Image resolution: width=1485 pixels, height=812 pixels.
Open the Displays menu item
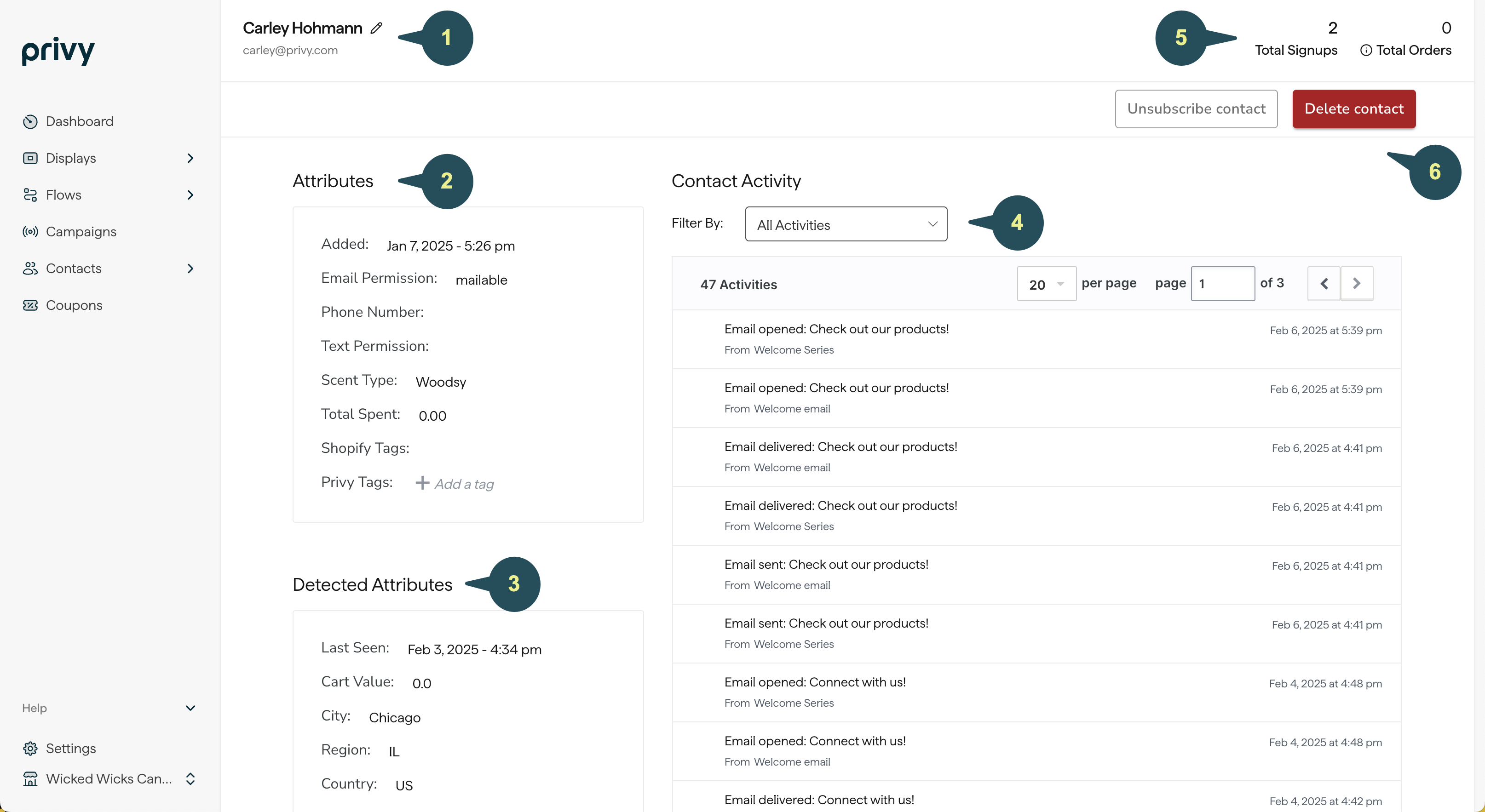click(71, 158)
